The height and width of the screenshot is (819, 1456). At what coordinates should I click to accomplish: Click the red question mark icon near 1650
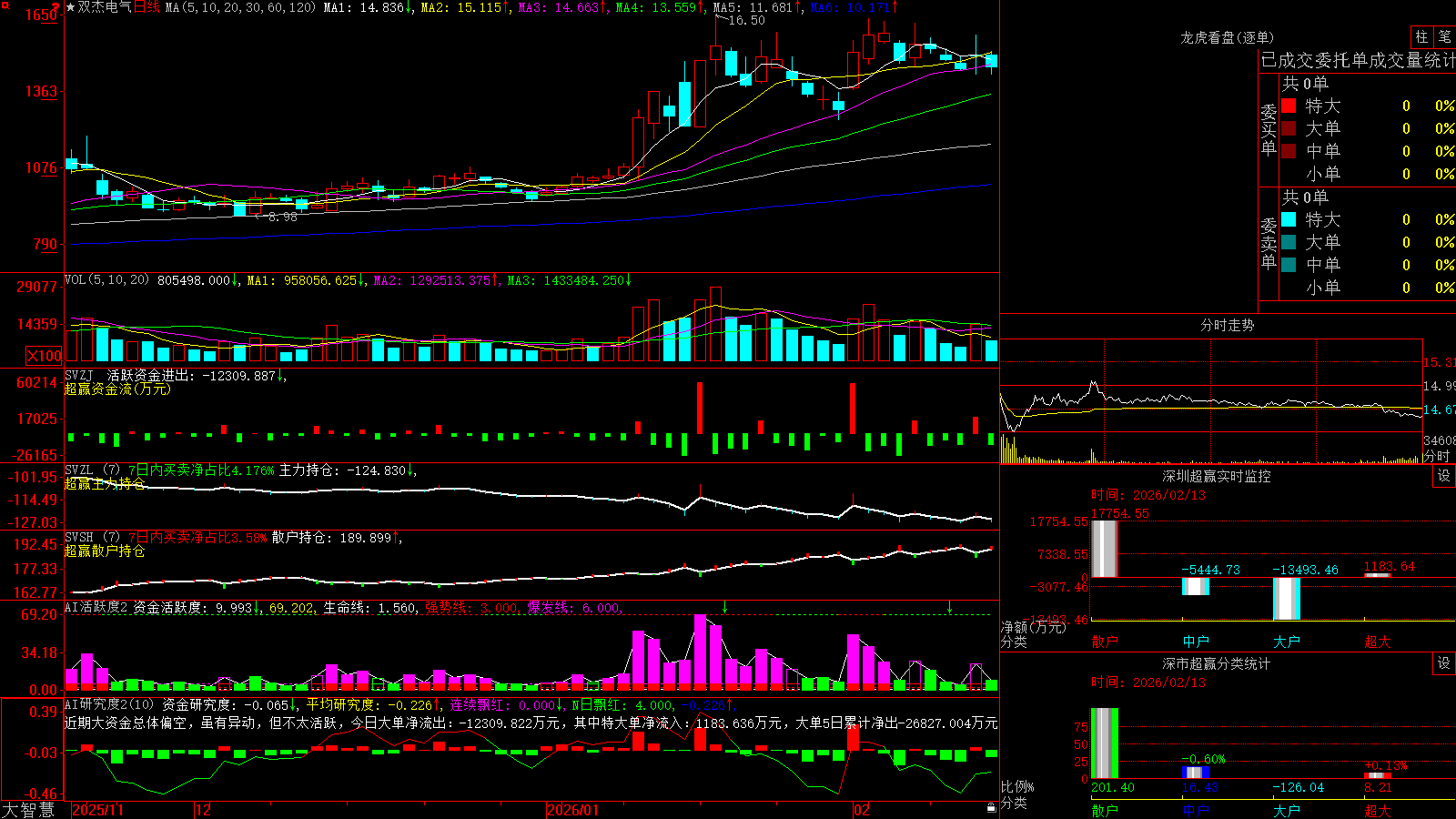click(x=56, y=6)
